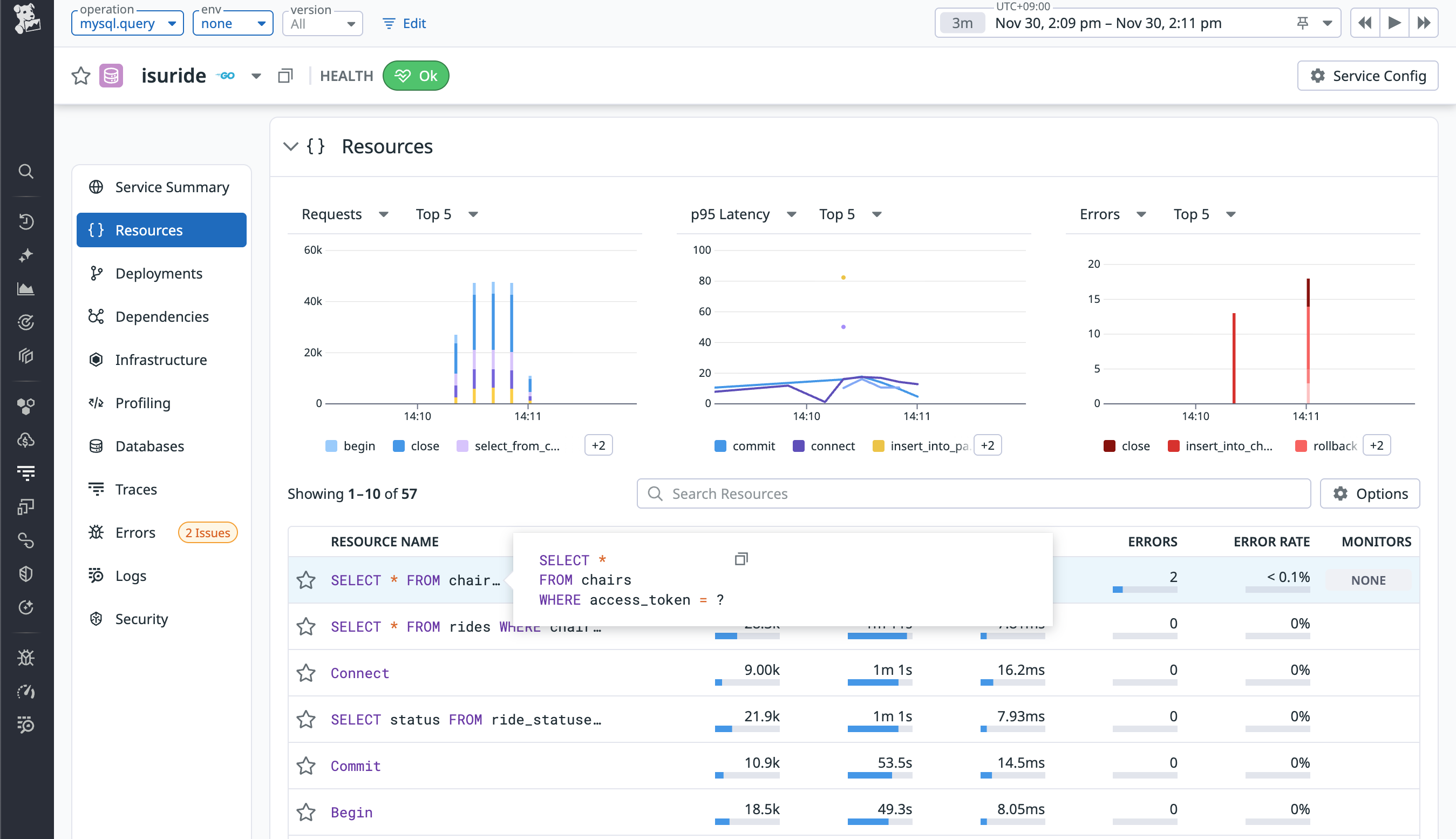Open the table Options button
Image resolution: width=1456 pixels, height=839 pixels.
[1370, 493]
